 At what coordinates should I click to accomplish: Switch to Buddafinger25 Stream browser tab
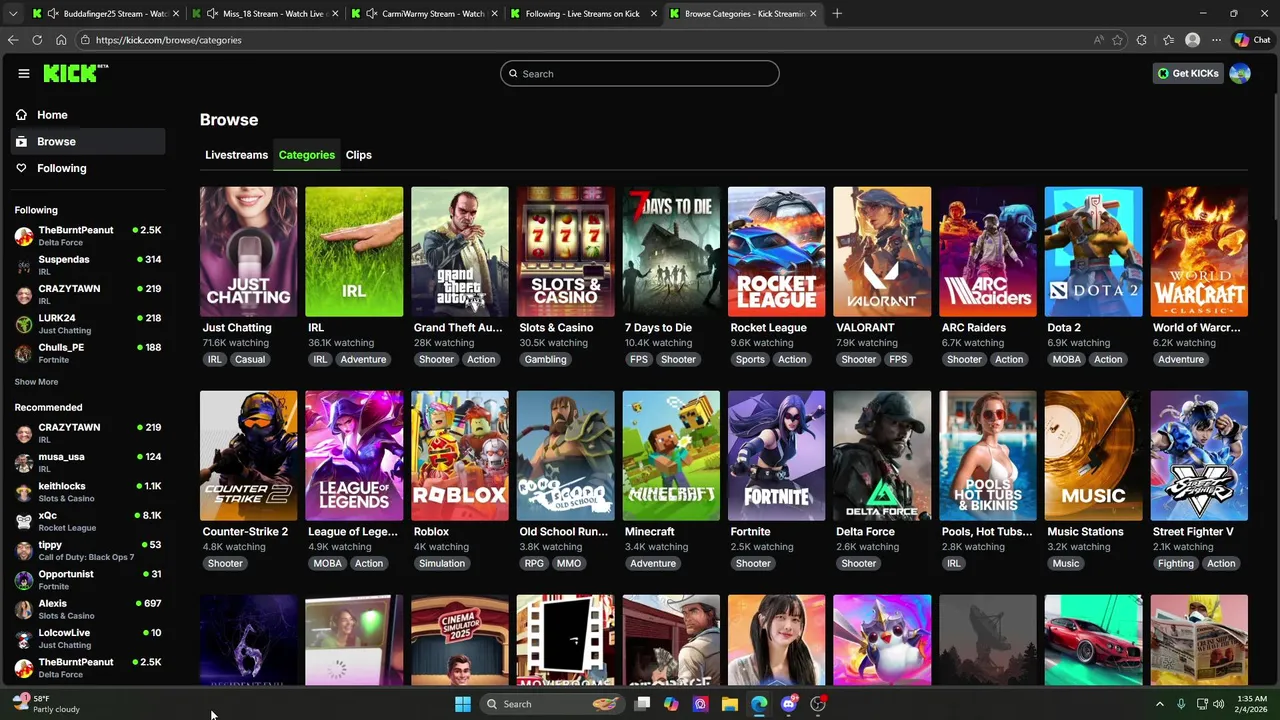[x=104, y=14]
